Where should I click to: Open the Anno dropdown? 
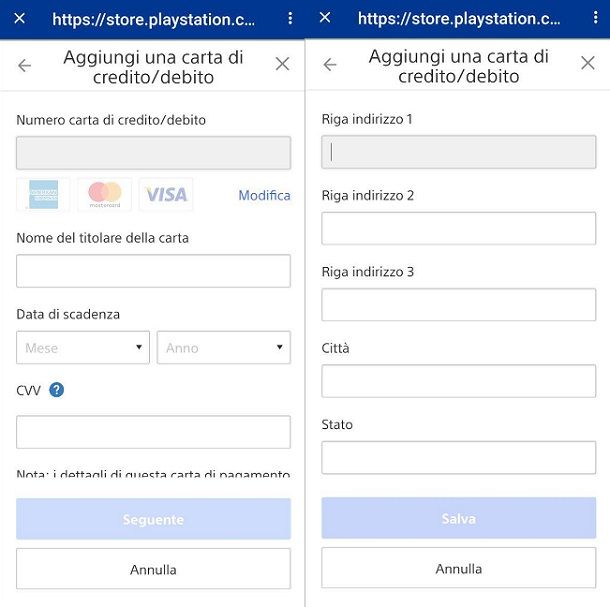[x=224, y=347]
